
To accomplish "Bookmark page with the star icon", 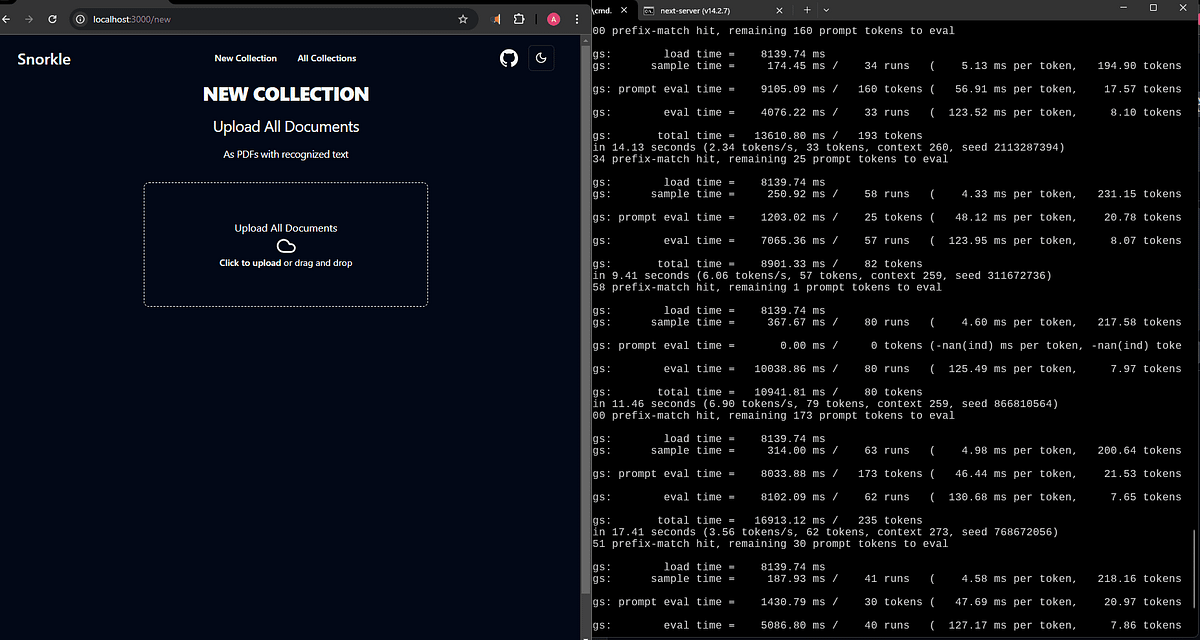I will coord(462,19).
